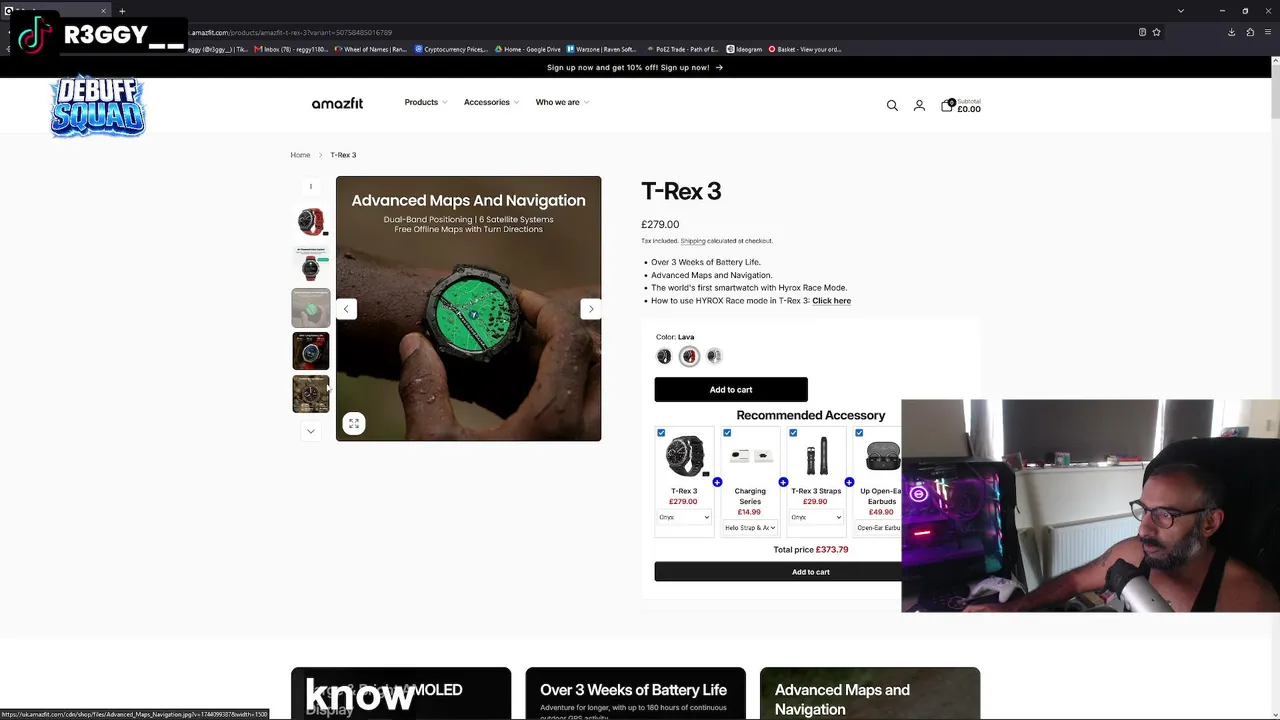Open the HYROX 'Click here' link
This screenshot has width=1280, height=720.
point(831,301)
